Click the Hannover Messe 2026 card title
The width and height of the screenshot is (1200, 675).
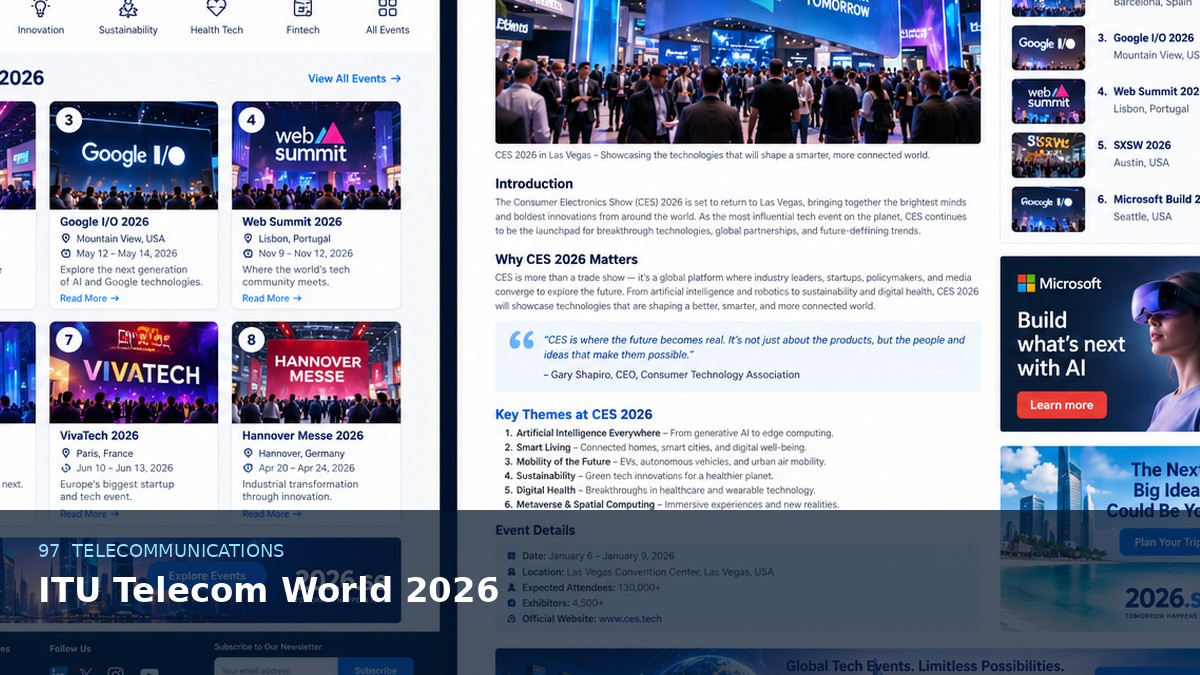303,436
